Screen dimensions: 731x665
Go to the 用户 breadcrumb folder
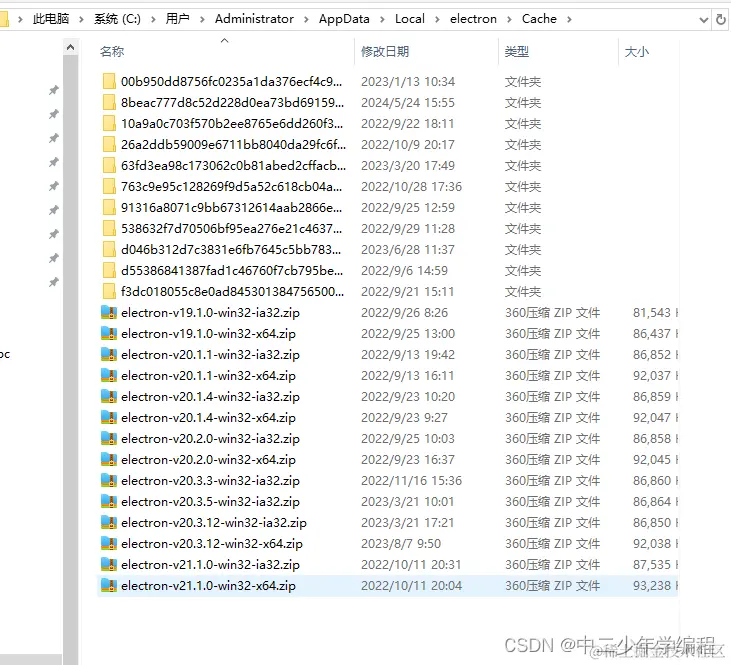pyautogui.click(x=178, y=19)
